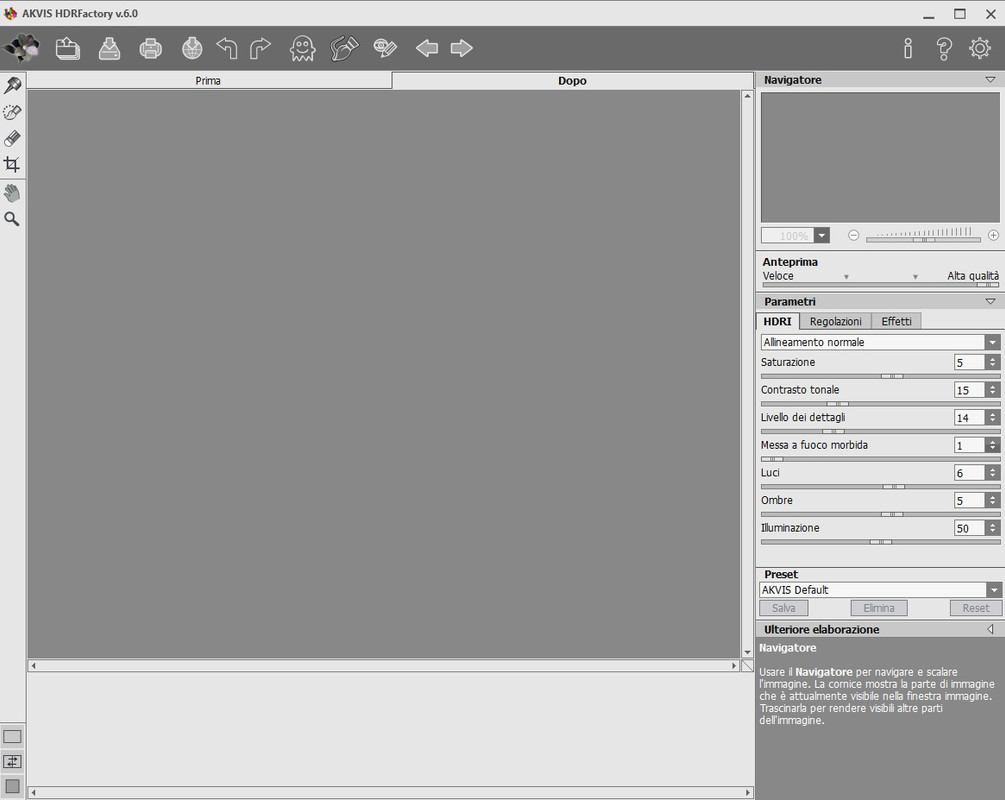Click the brush local correction toolbar icon

coord(344,48)
